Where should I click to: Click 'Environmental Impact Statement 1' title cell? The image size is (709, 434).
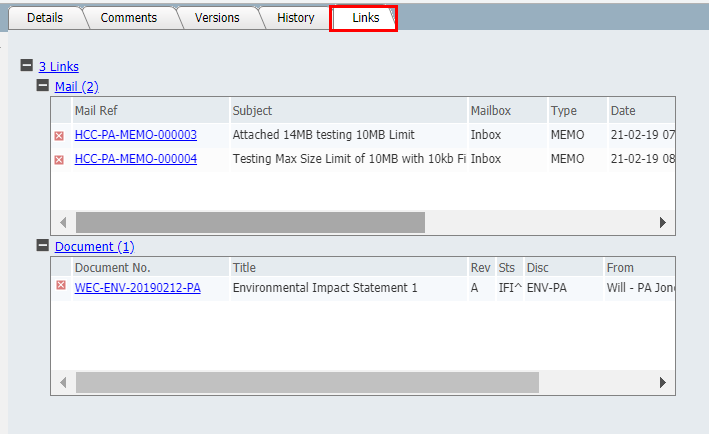pos(349,288)
